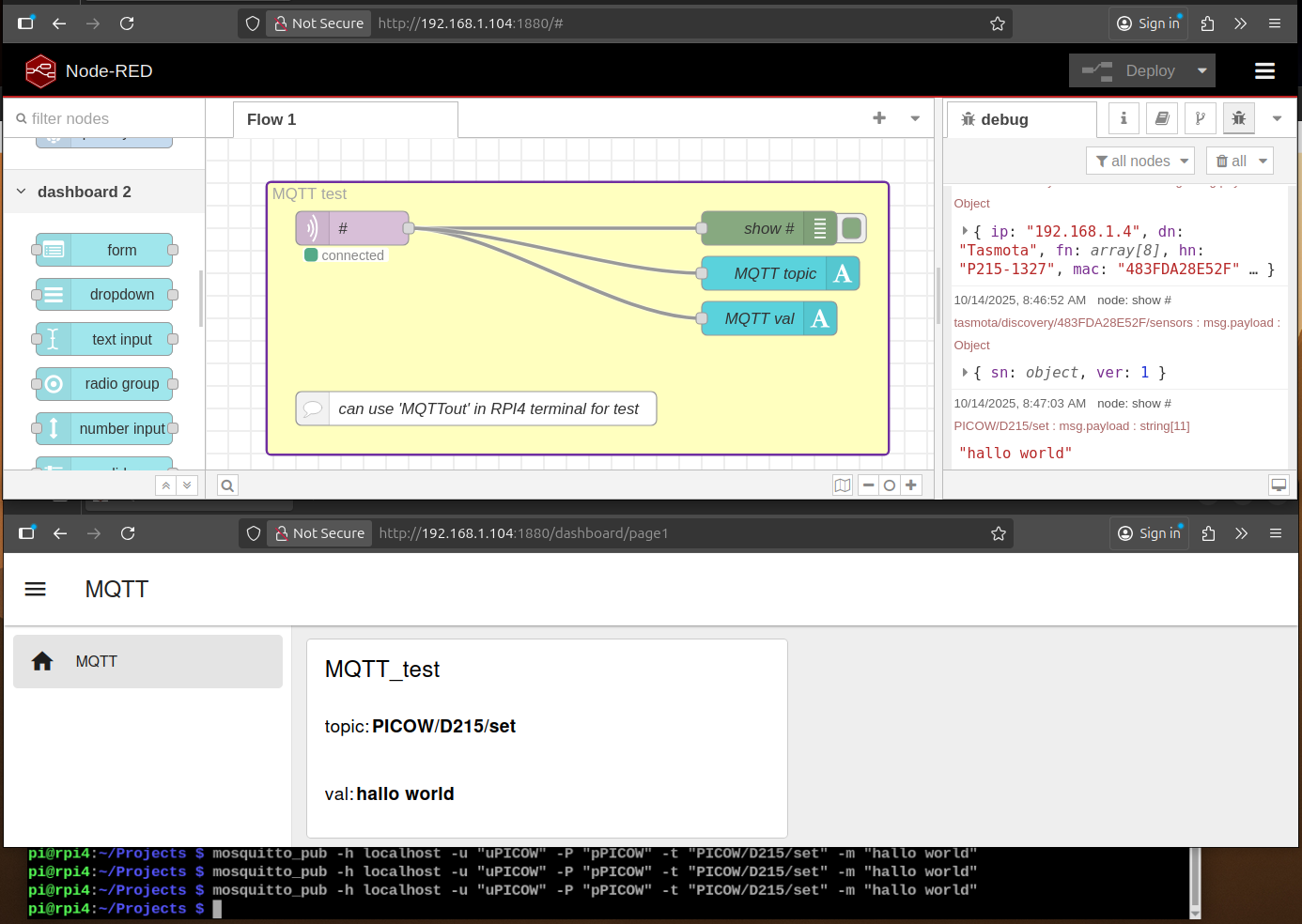Click the zoom in plus button on canvas
Viewport: 1302px width, 924px height.
coord(910,485)
